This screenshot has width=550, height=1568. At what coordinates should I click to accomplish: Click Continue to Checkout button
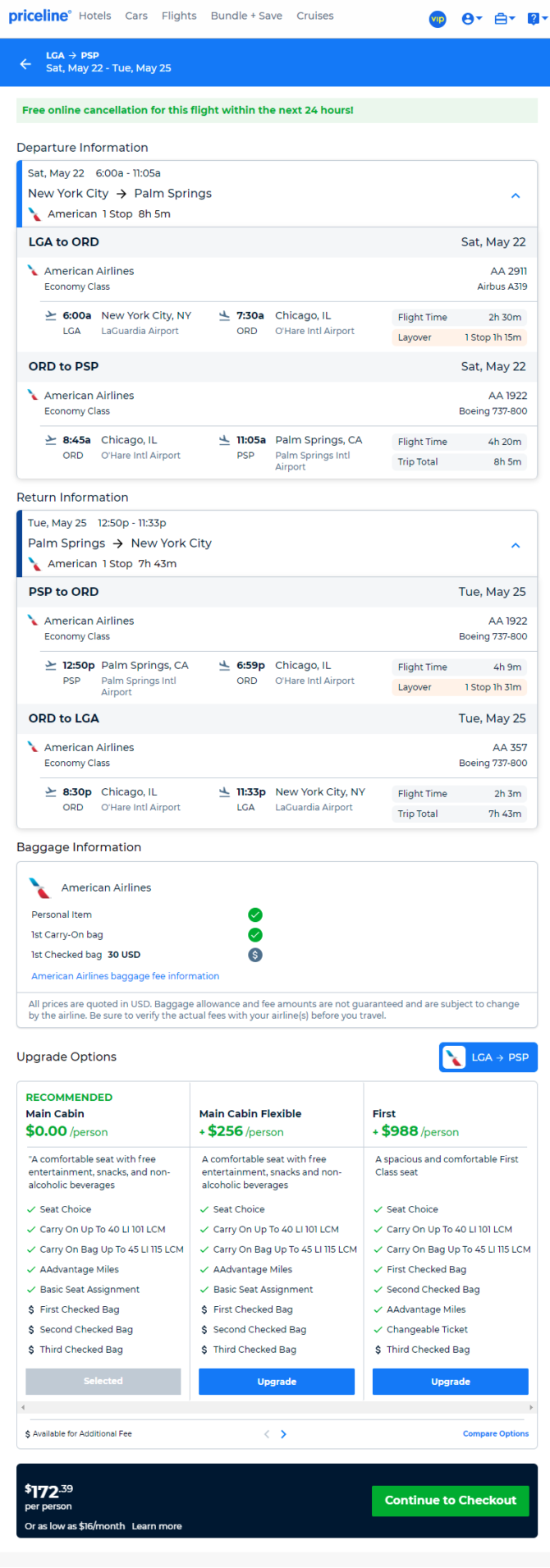(451, 1500)
